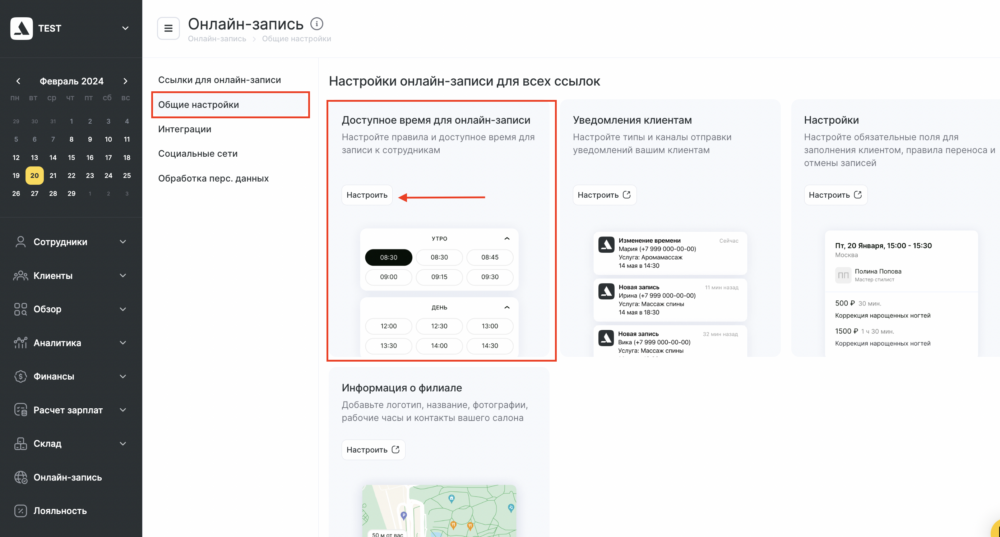This screenshot has width=1000, height=537.
Task: Select February 15 in the calendar
Action: pyautogui.click(x=71, y=157)
